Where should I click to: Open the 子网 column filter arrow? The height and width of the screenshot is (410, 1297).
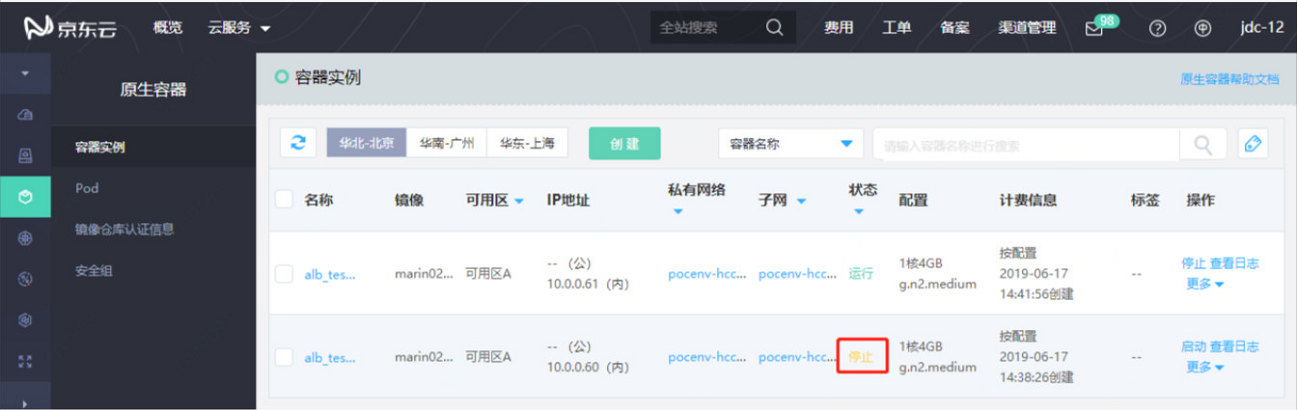pos(801,201)
